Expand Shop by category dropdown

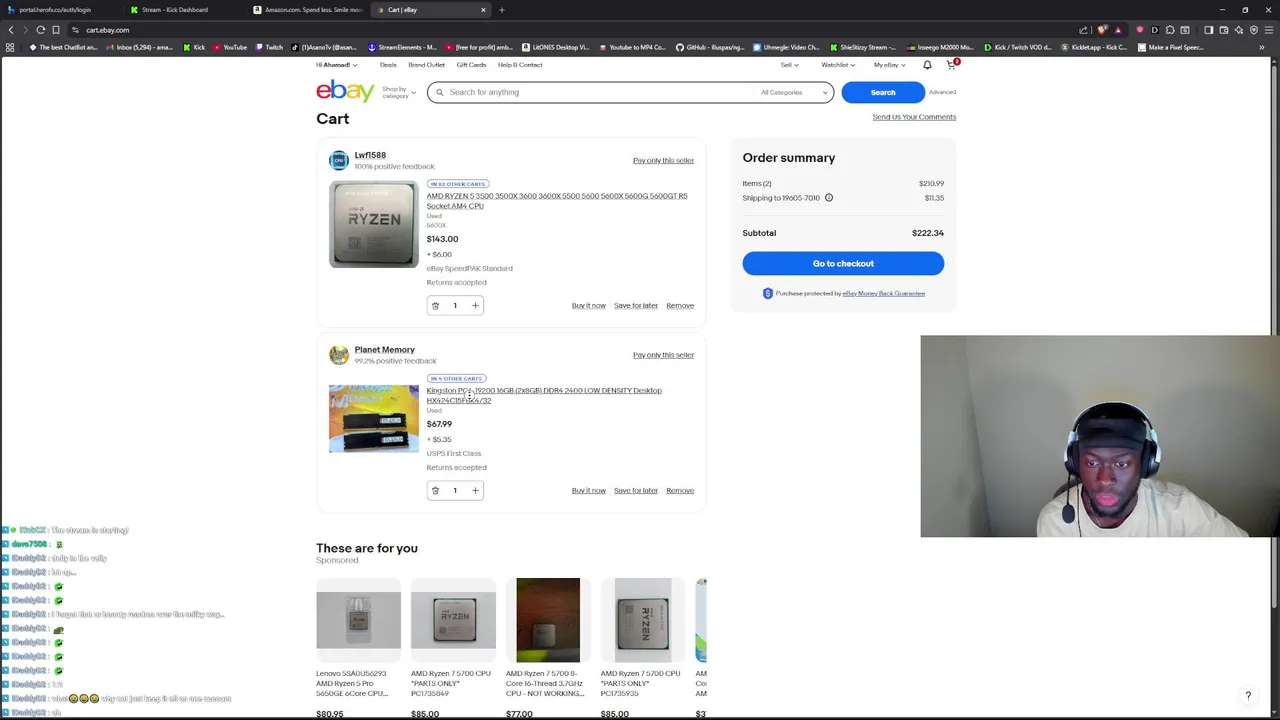[398, 92]
